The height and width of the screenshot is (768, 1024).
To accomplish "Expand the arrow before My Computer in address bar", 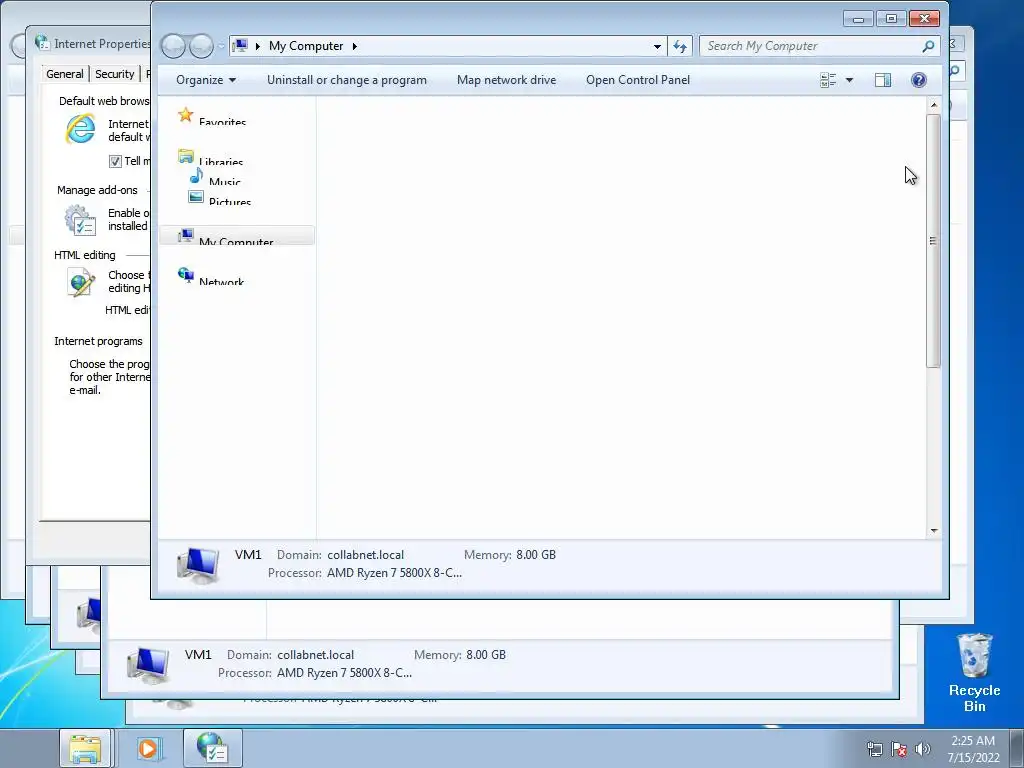I will click(258, 46).
